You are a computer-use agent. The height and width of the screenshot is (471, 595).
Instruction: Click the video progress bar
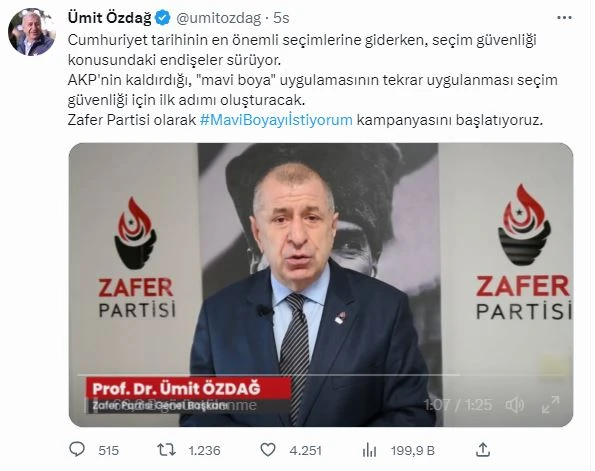pos(321,375)
